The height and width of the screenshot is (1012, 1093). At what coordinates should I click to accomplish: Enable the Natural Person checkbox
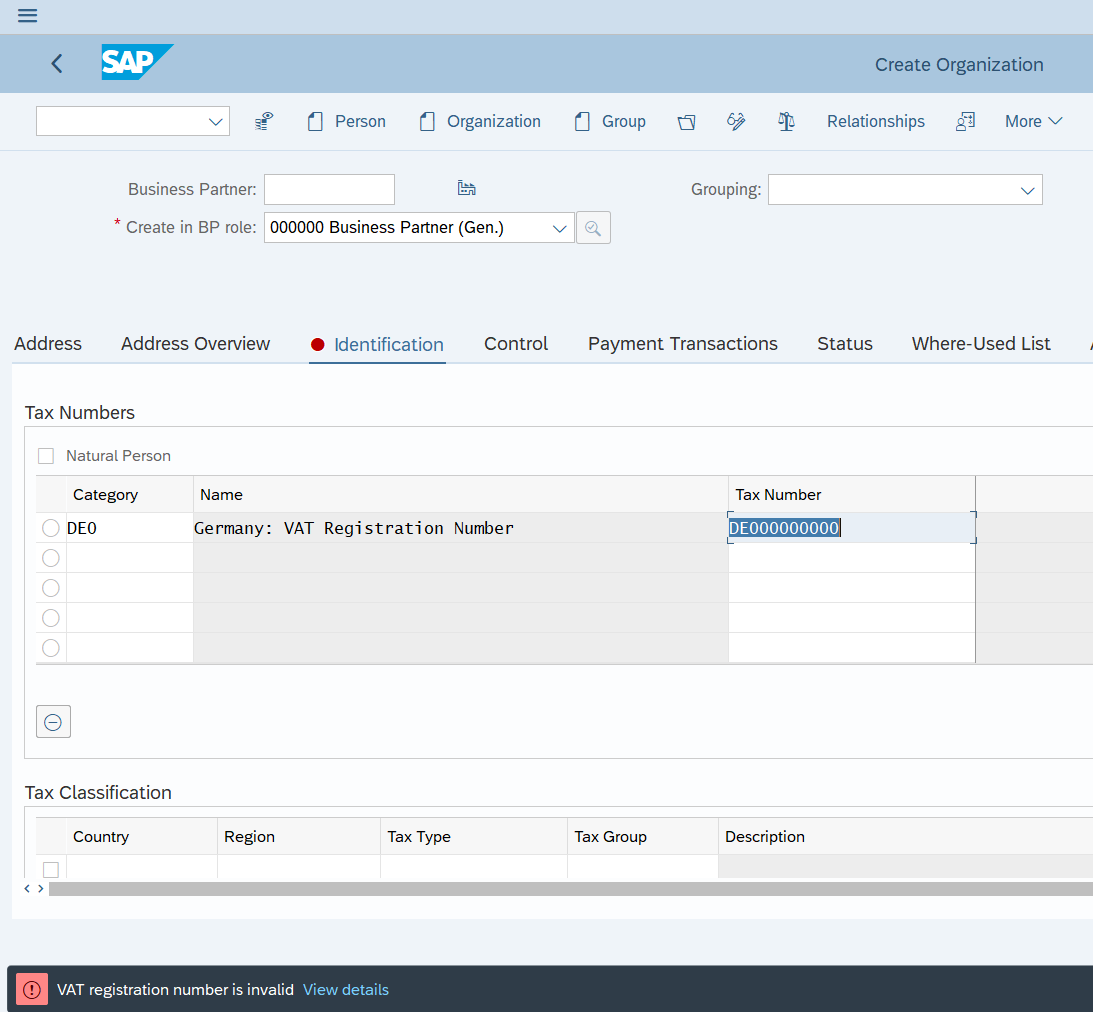[46, 456]
